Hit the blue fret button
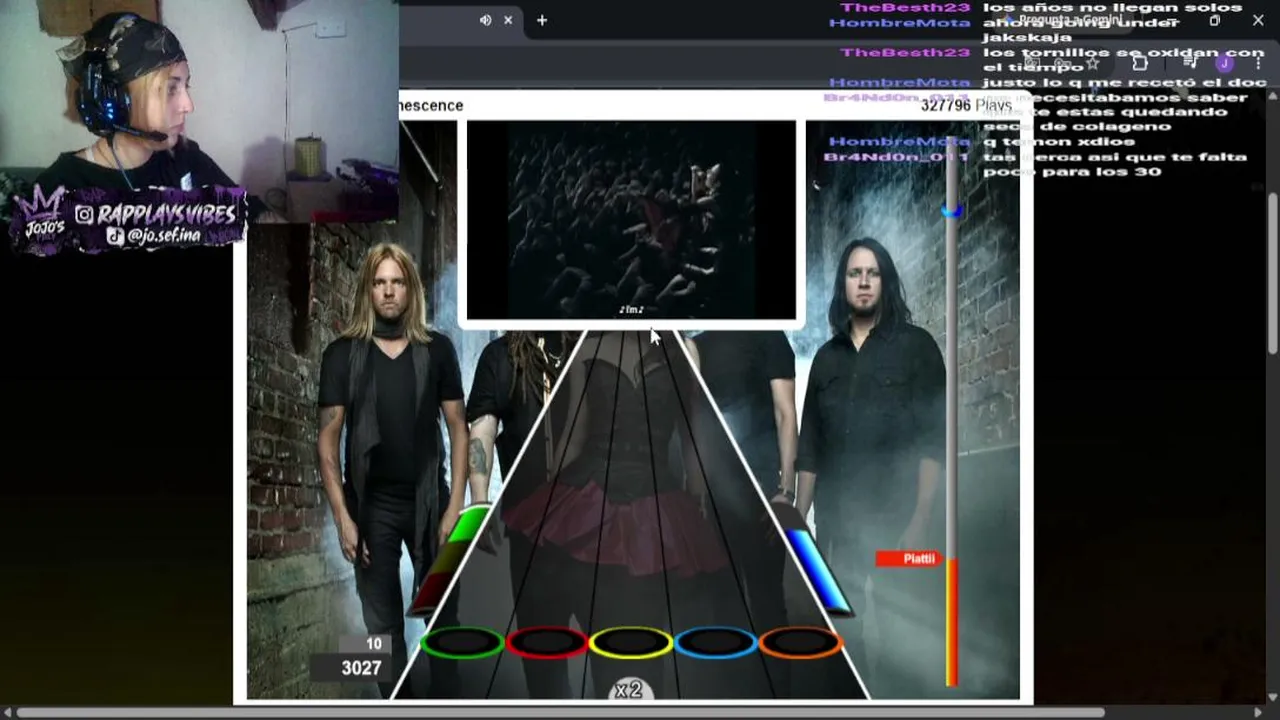Screen dimensions: 1280x720 pos(715,643)
